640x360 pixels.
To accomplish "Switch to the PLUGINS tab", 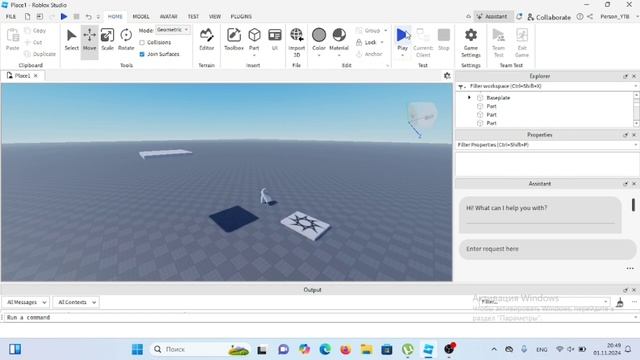I will pyautogui.click(x=241, y=16).
